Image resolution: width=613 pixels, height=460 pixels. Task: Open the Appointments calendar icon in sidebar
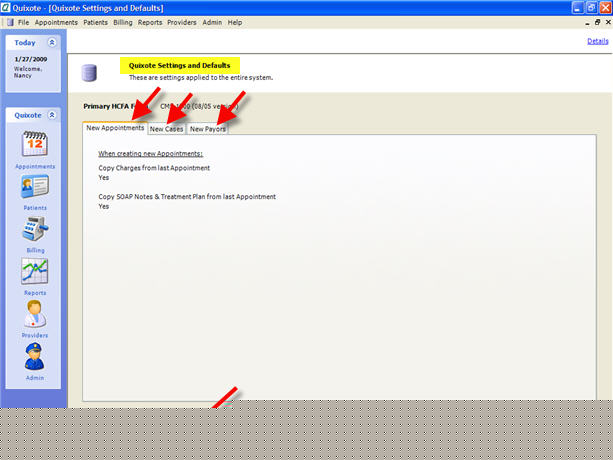click(35, 143)
